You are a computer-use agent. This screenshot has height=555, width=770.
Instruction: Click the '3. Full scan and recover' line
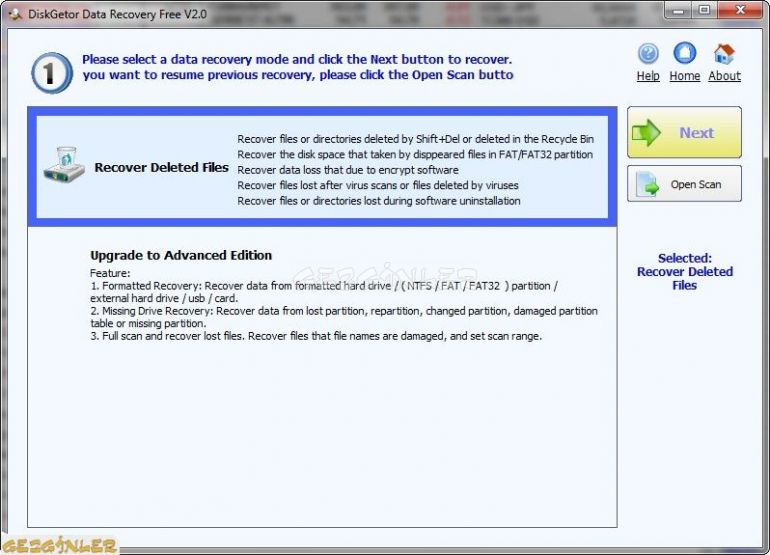[x=316, y=336]
